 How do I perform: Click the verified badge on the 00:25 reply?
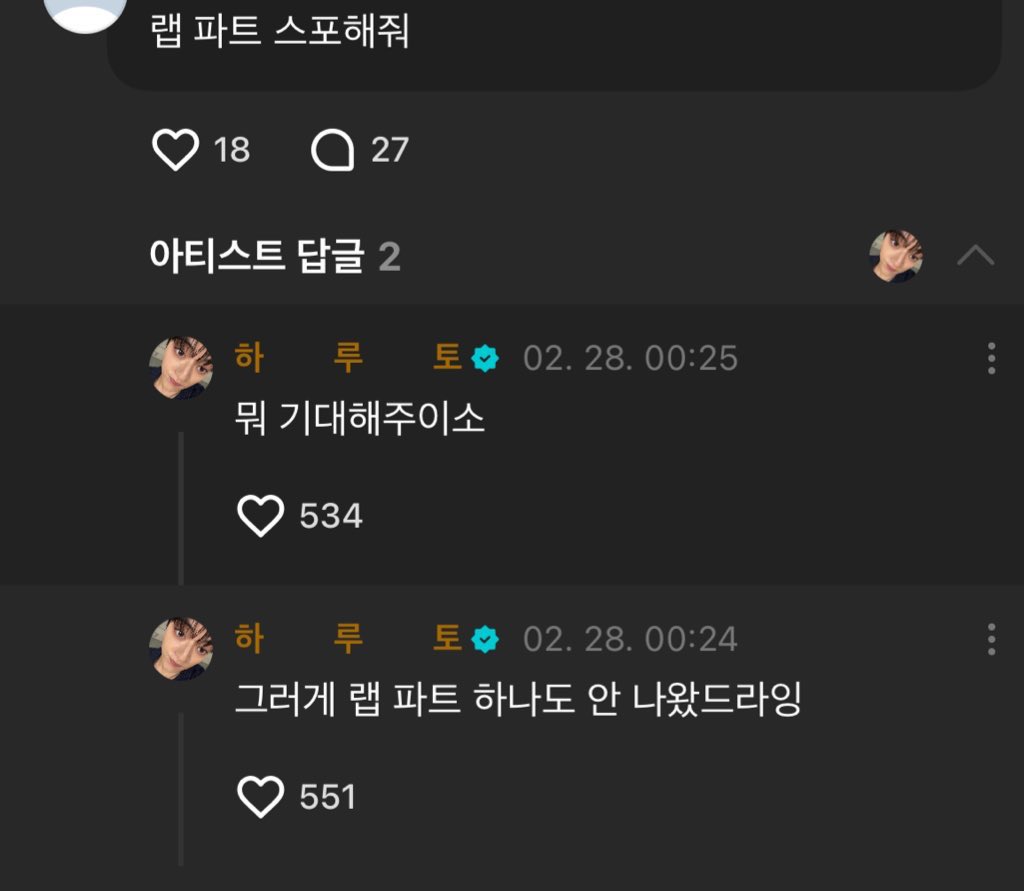click(486, 359)
